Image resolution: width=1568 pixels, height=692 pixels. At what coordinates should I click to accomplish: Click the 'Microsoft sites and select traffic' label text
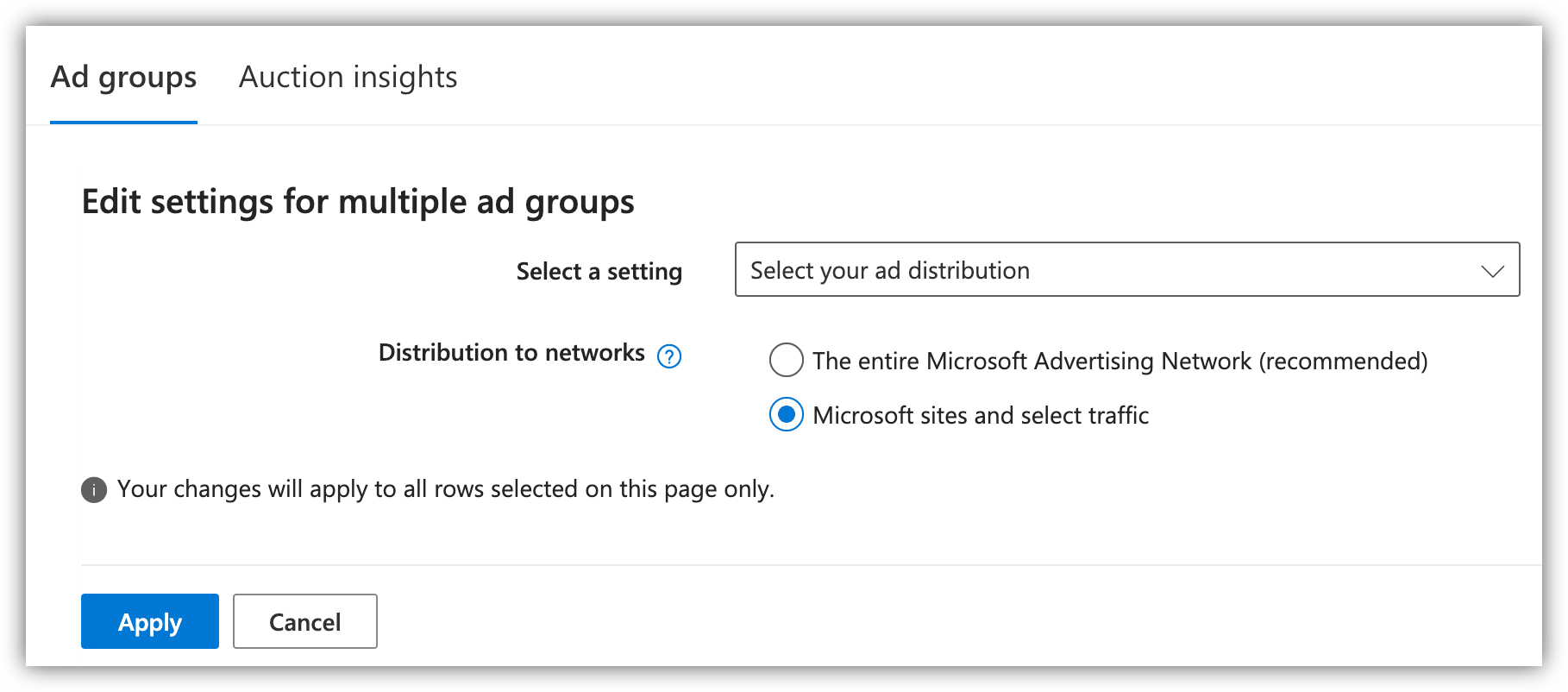pyautogui.click(x=981, y=416)
